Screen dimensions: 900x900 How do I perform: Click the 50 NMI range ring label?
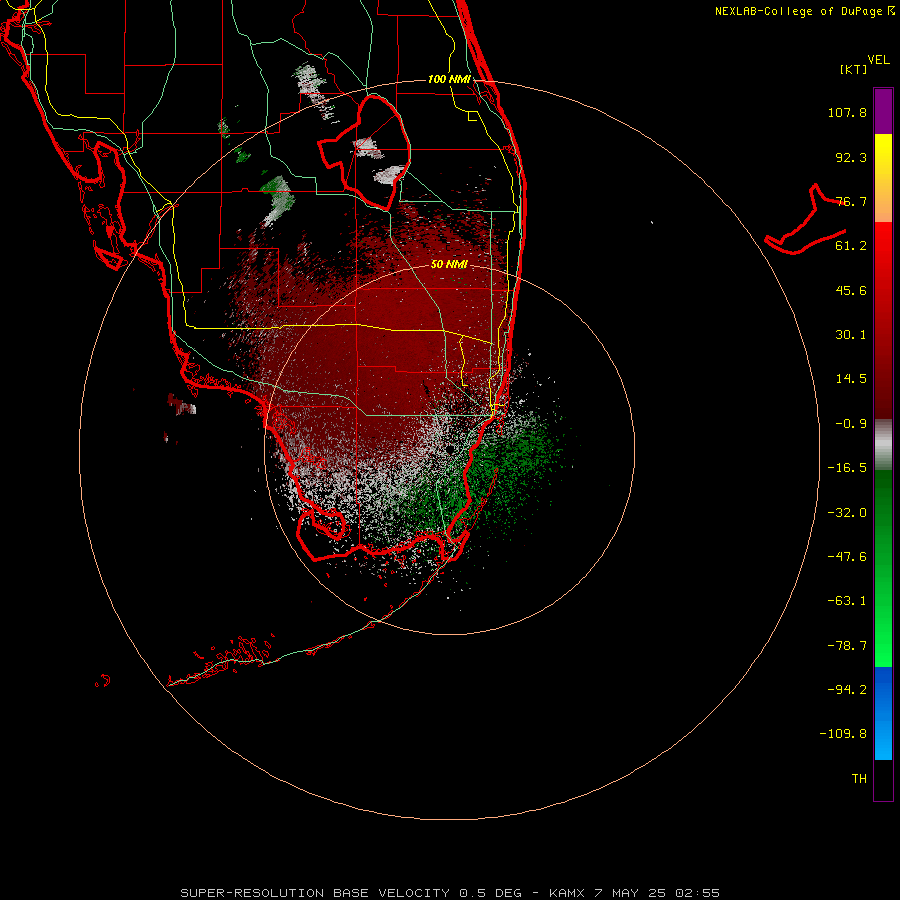pyautogui.click(x=449, y=264)
